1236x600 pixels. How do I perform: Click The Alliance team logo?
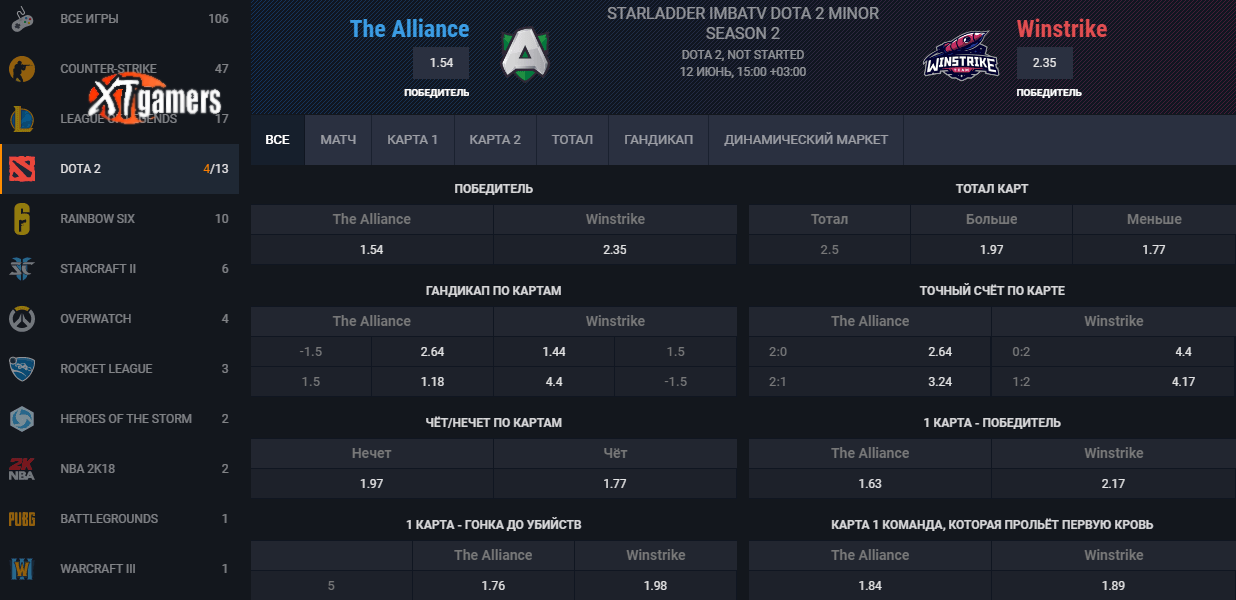525,54
